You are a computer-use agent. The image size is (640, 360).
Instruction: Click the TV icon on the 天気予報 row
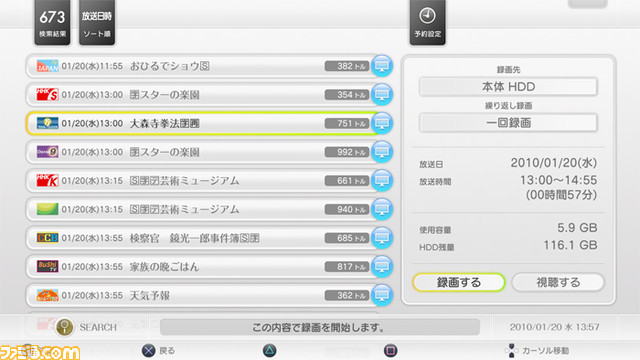tap(382, 295)
